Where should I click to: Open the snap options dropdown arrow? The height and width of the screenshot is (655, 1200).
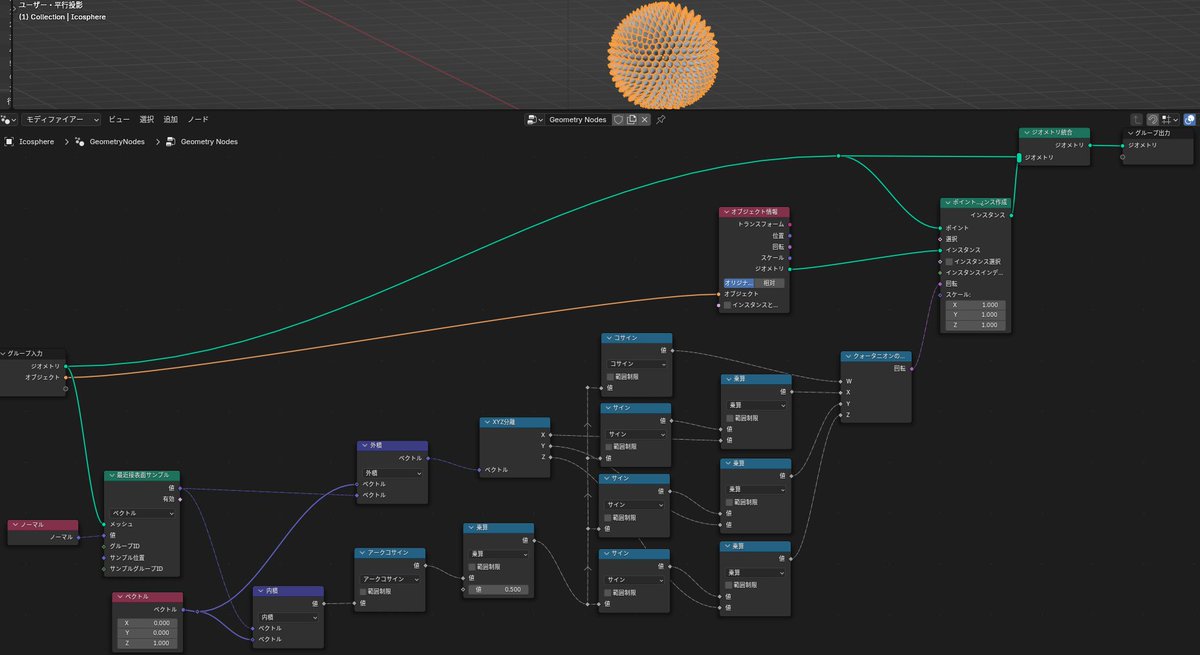pyautogui.click(x=1176, y=119)
